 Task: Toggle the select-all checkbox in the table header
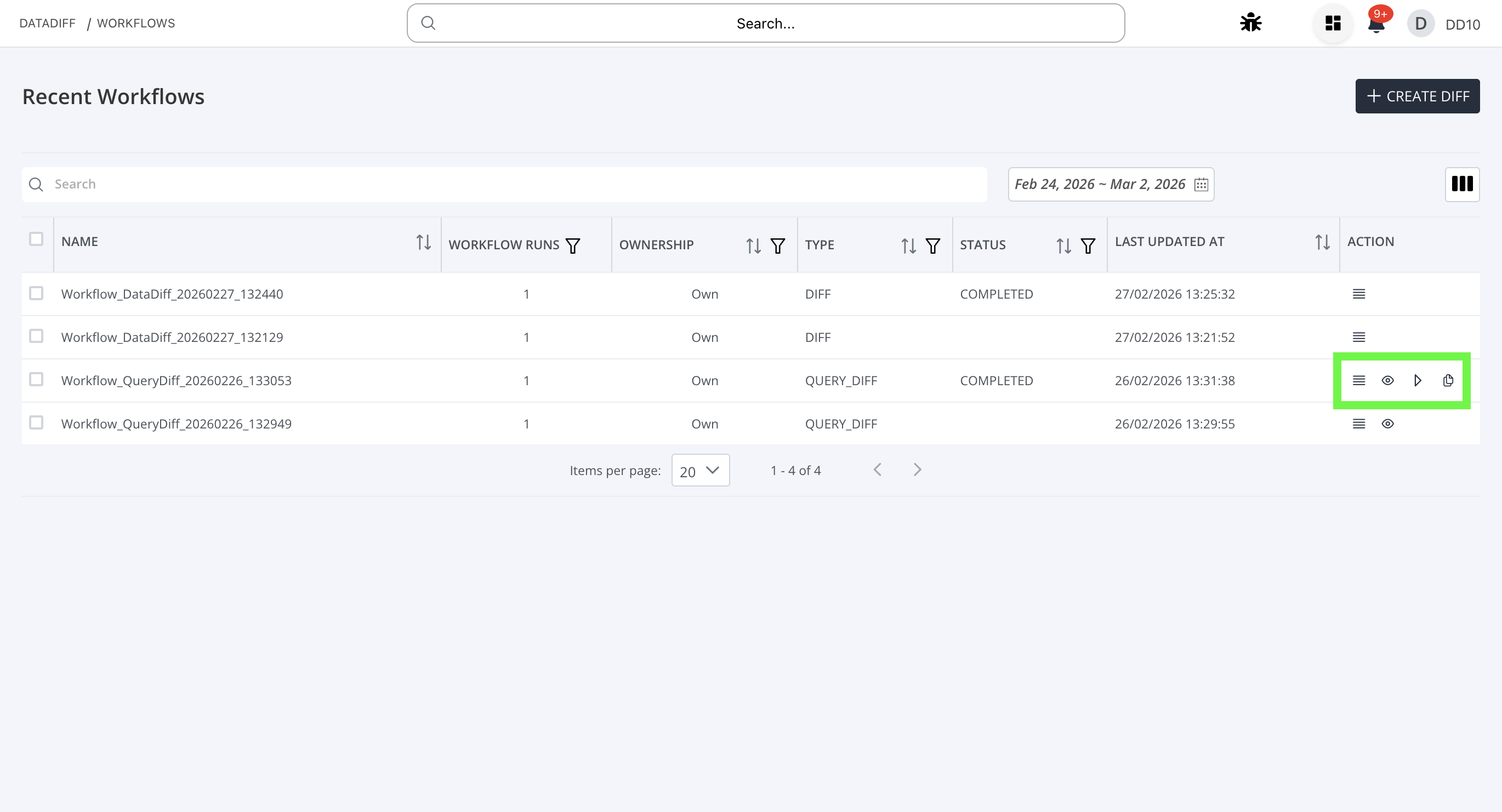[36, 239]
